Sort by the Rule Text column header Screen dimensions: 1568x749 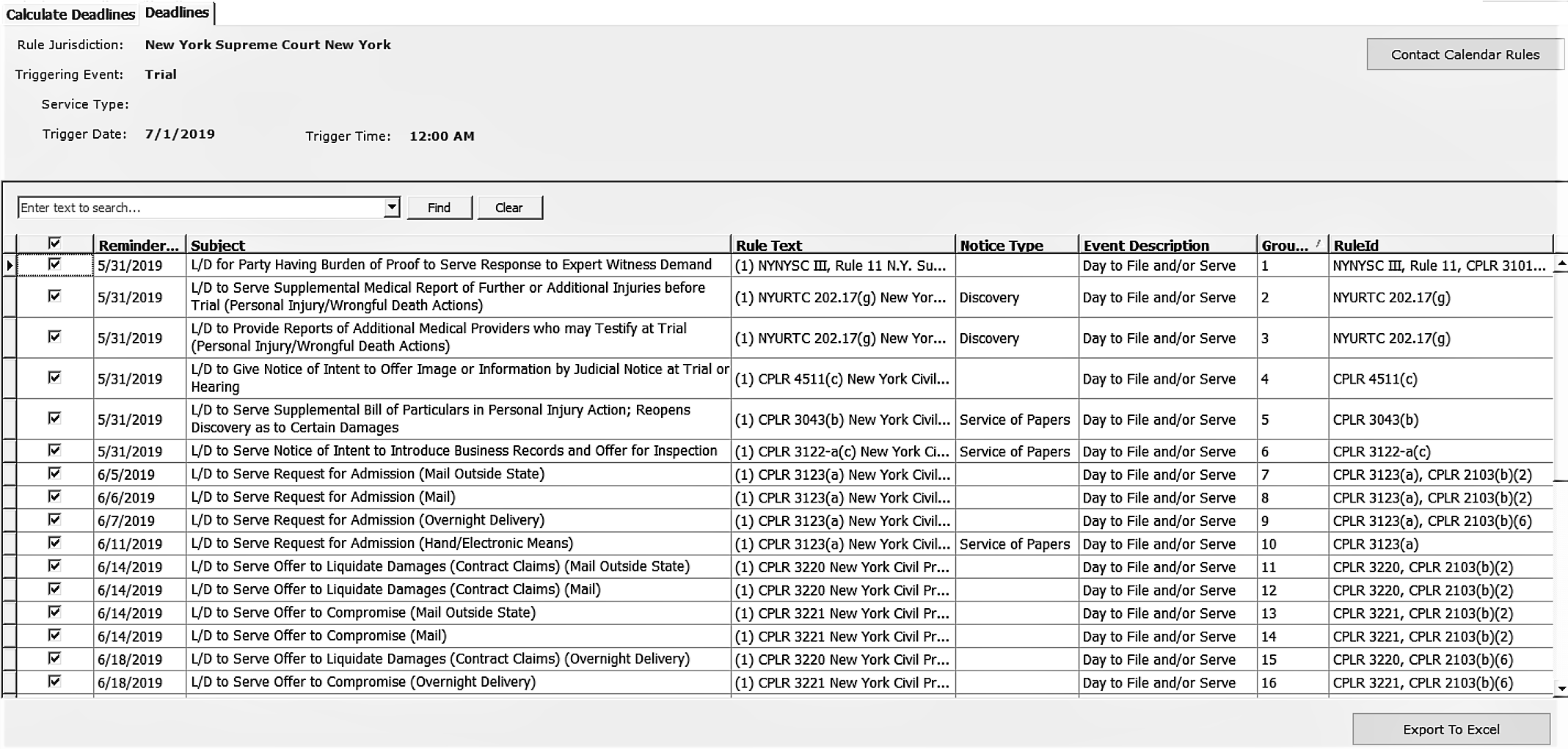[x=843, y=245]
